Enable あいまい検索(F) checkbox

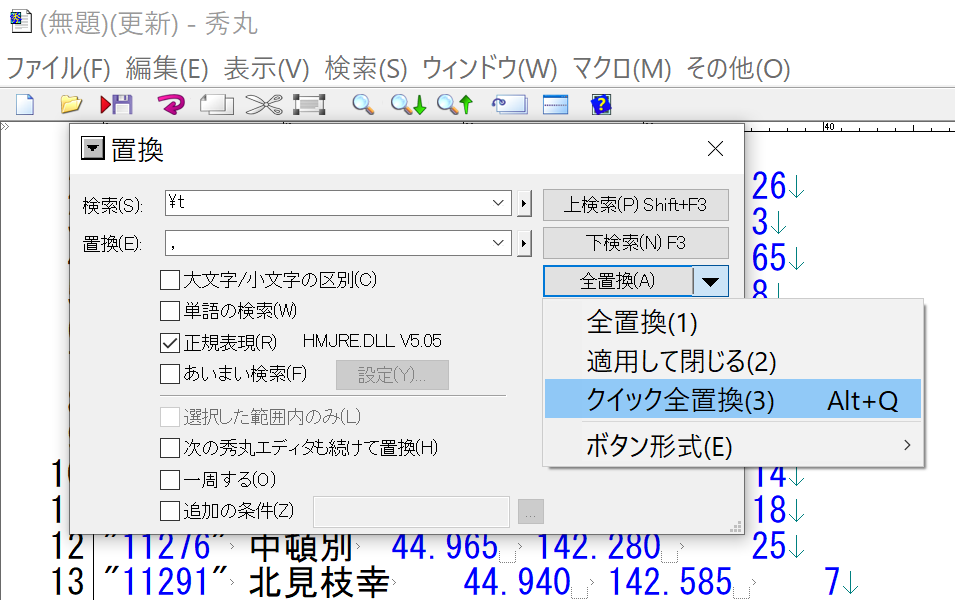point(170,373)
